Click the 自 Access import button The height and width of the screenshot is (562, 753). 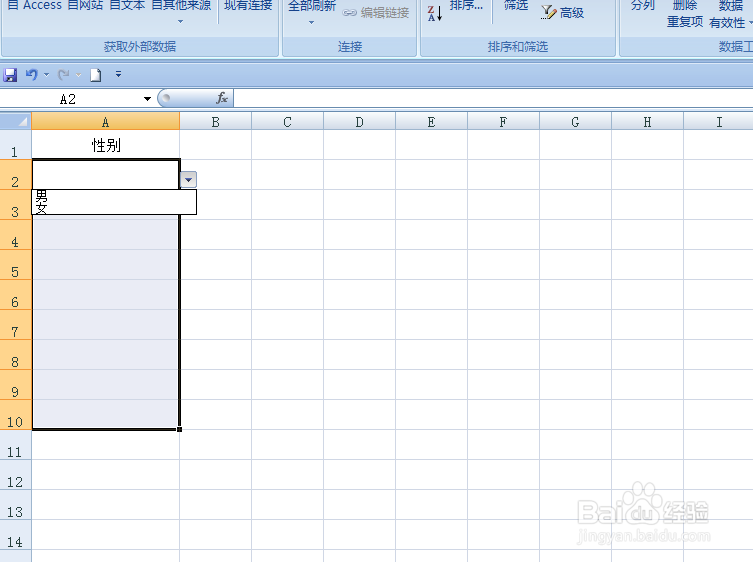click(x=35, y=5)
